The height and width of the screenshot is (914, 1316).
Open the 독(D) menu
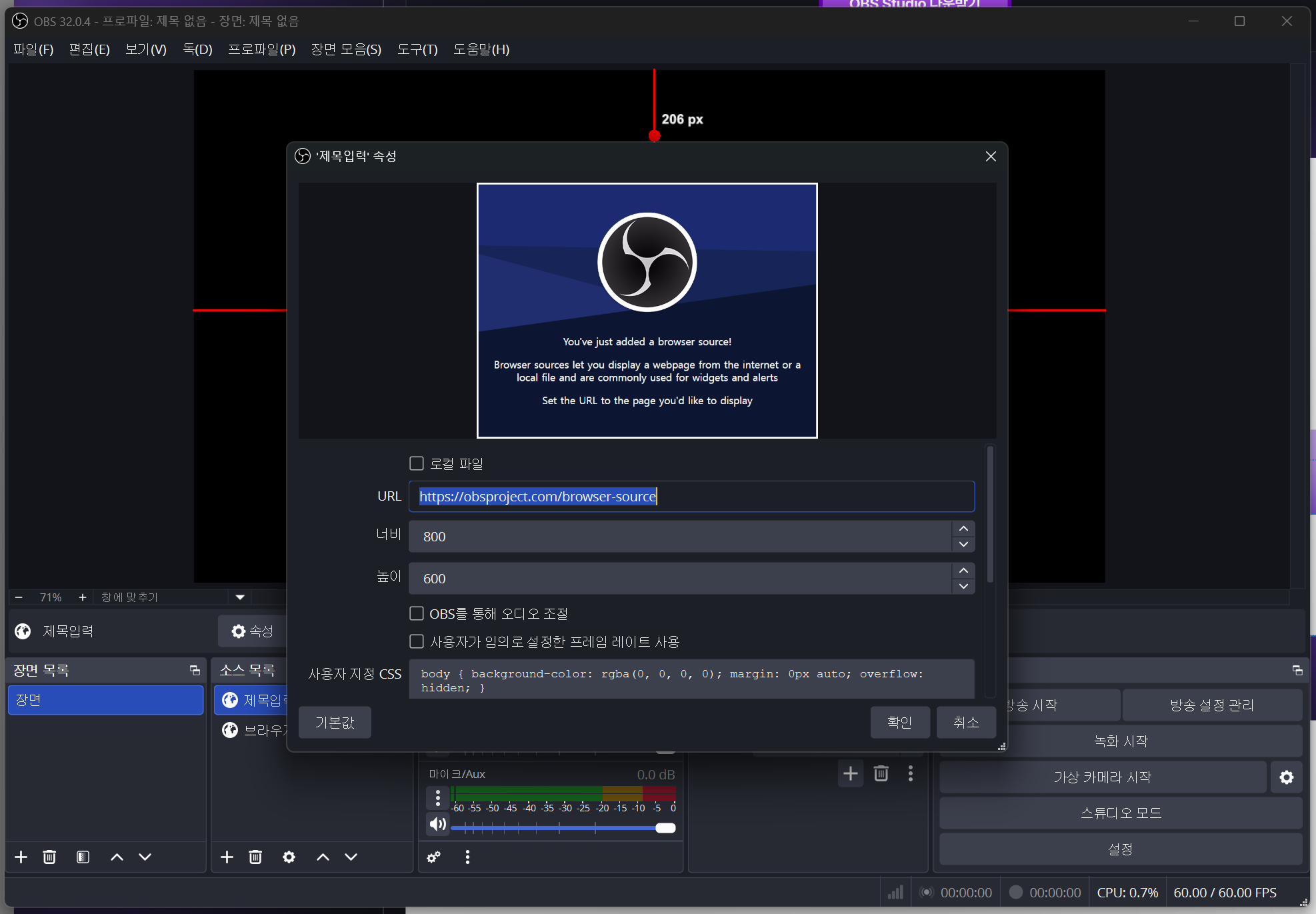pyautogui.click(x=197, y=49)
